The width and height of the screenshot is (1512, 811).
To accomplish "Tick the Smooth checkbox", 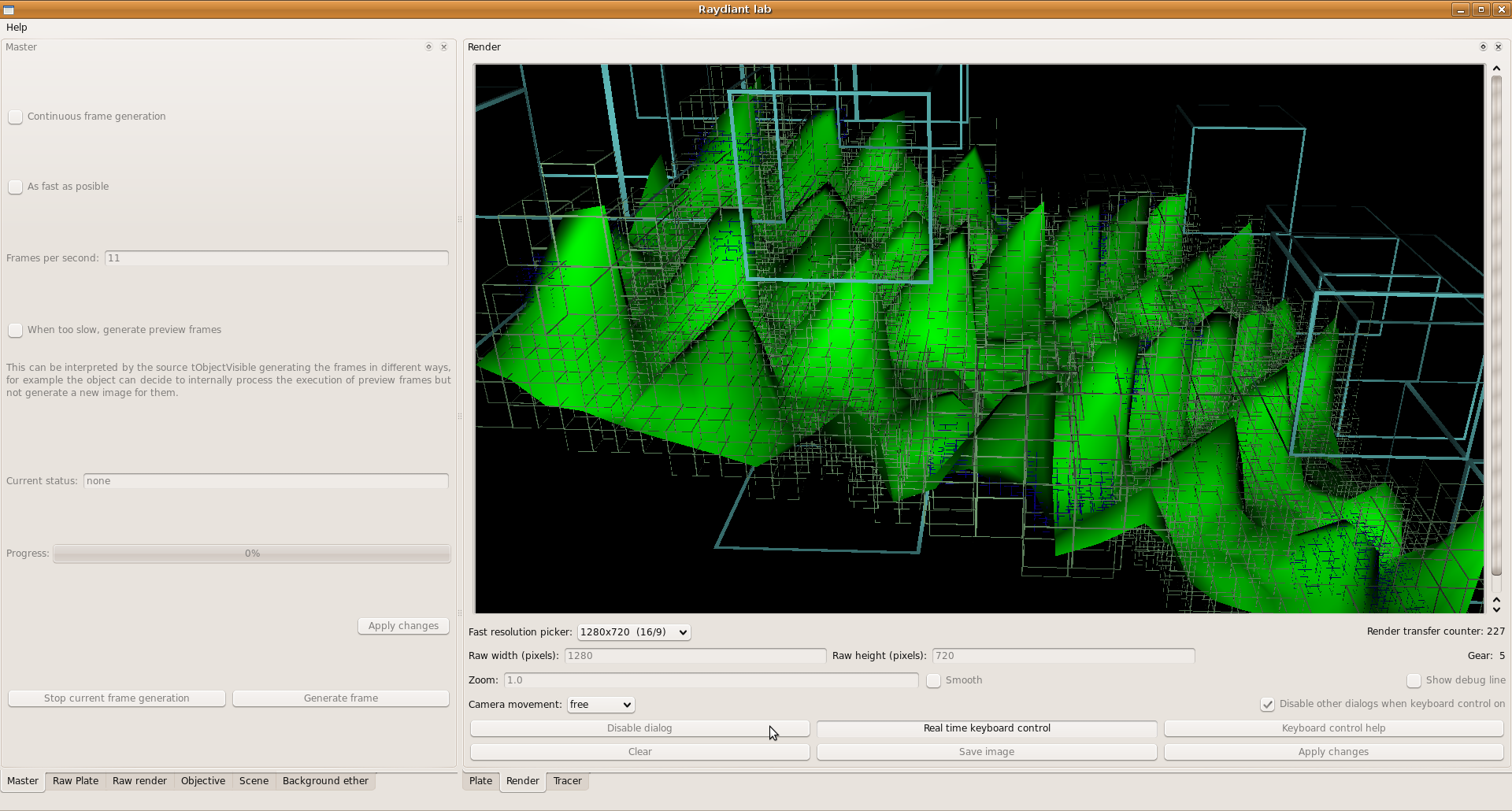I will pos(934,681).
